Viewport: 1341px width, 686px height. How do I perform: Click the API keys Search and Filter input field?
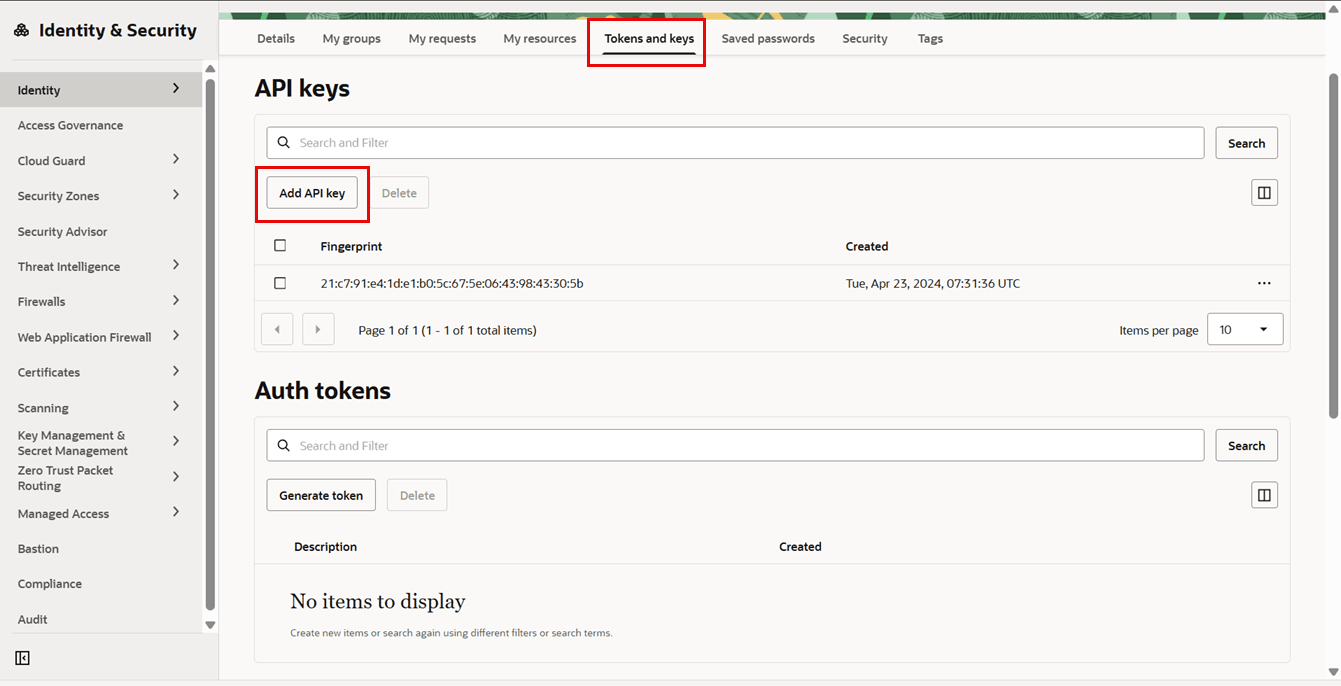click(x=700, y=142)
